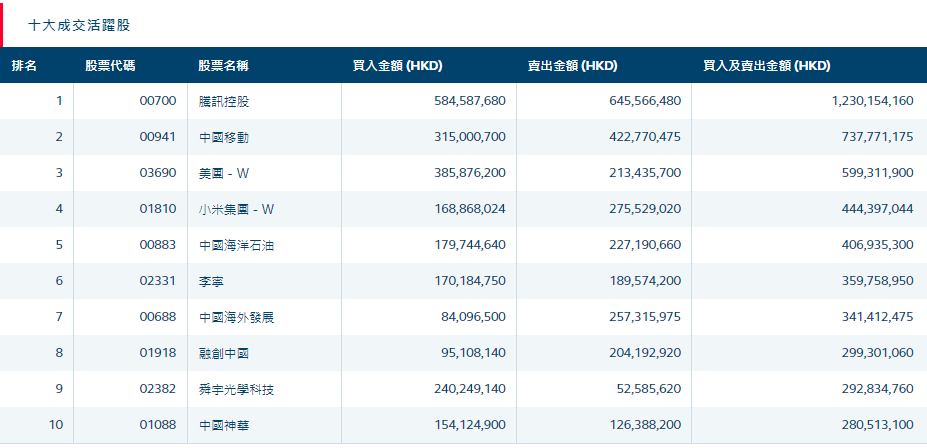Click the 騰訊控股 stock name
The image size is (927, 448).
tap(224, 101)
